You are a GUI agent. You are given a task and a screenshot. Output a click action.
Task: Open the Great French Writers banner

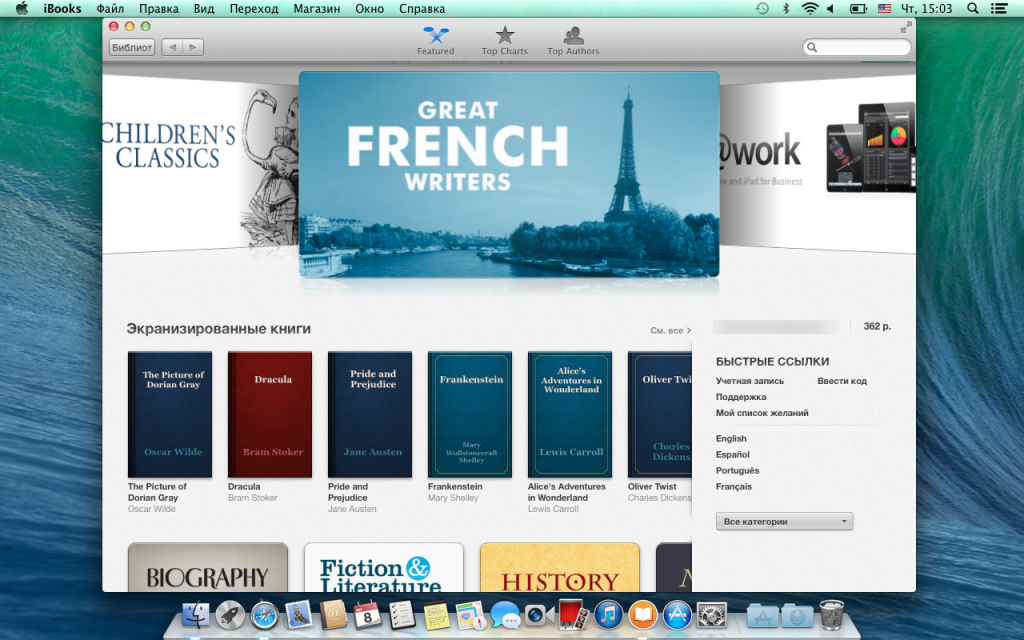509,174
